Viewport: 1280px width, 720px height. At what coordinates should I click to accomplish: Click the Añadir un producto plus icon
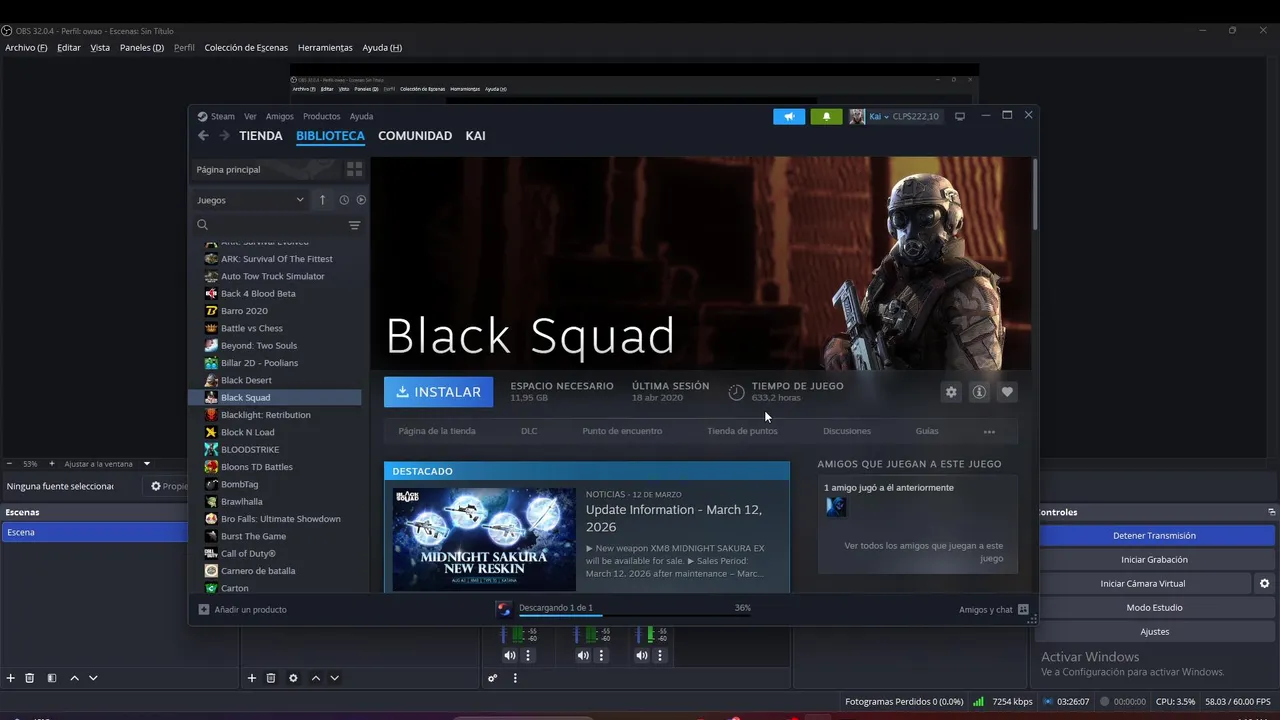[204, 609]
